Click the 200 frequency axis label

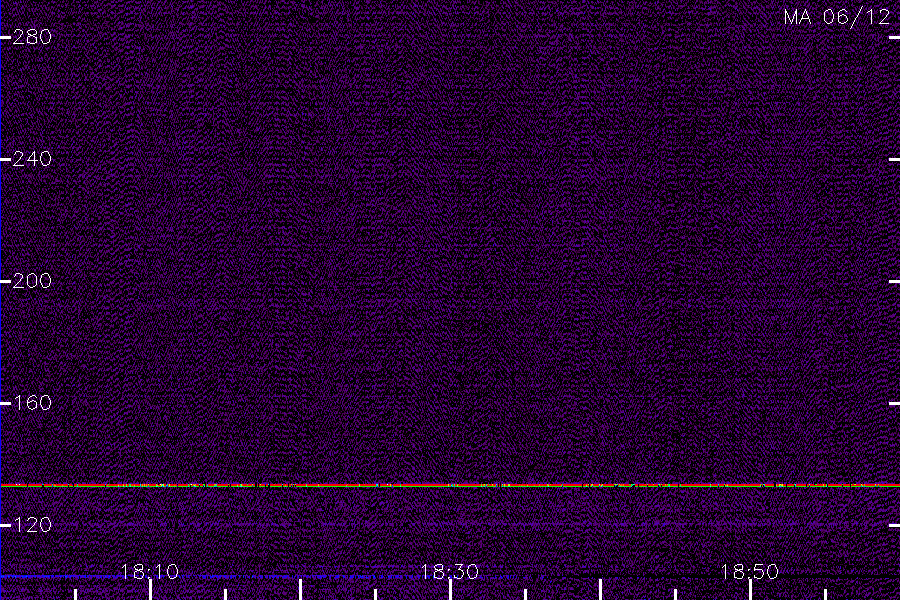tap(32, 281)
